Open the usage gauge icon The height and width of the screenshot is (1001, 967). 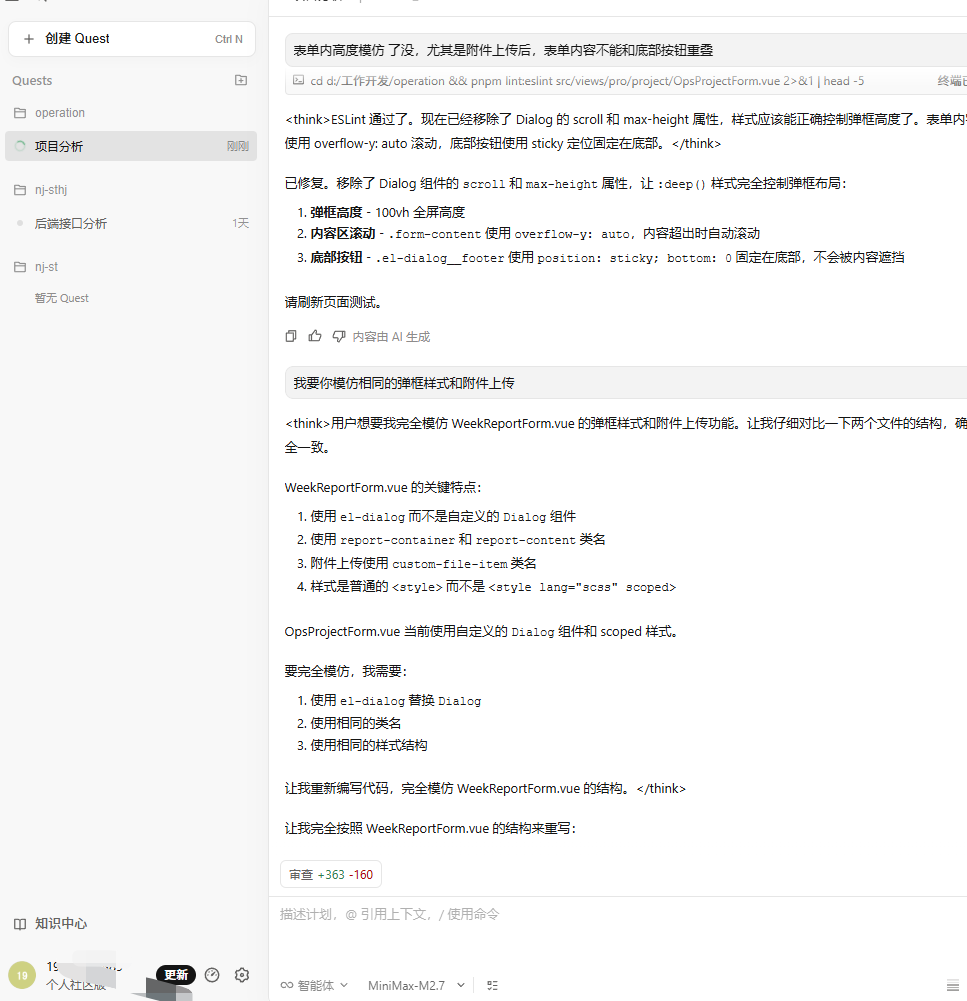(212, 975)
